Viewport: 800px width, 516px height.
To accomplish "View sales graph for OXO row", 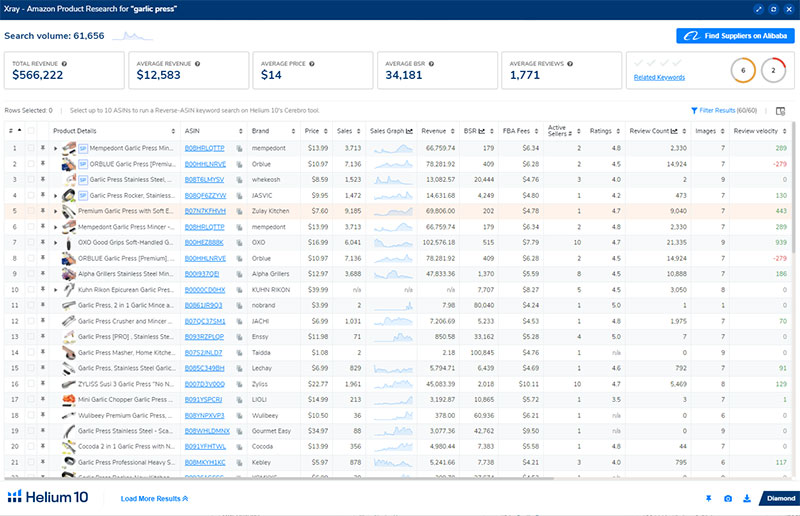I will click(x=393, y=243).
